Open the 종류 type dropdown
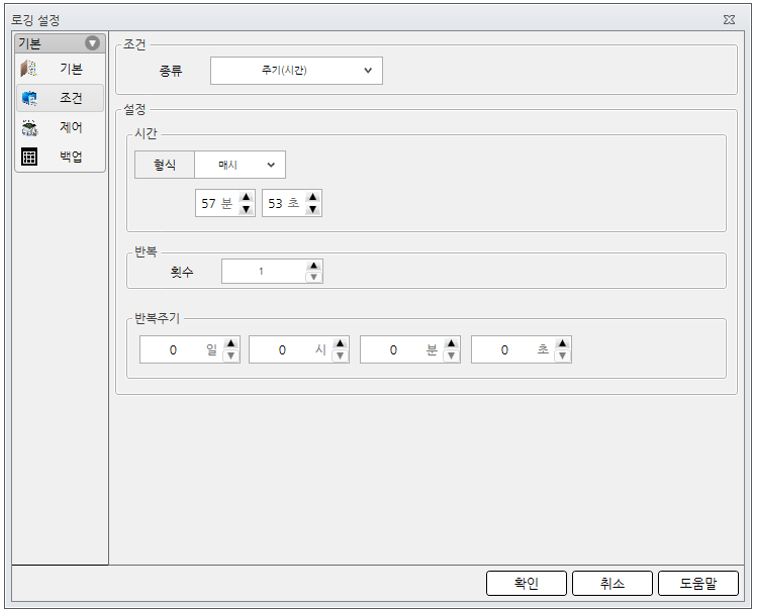Image resolution: width=758 pixels, height=614 pixels. coord(296,71)
